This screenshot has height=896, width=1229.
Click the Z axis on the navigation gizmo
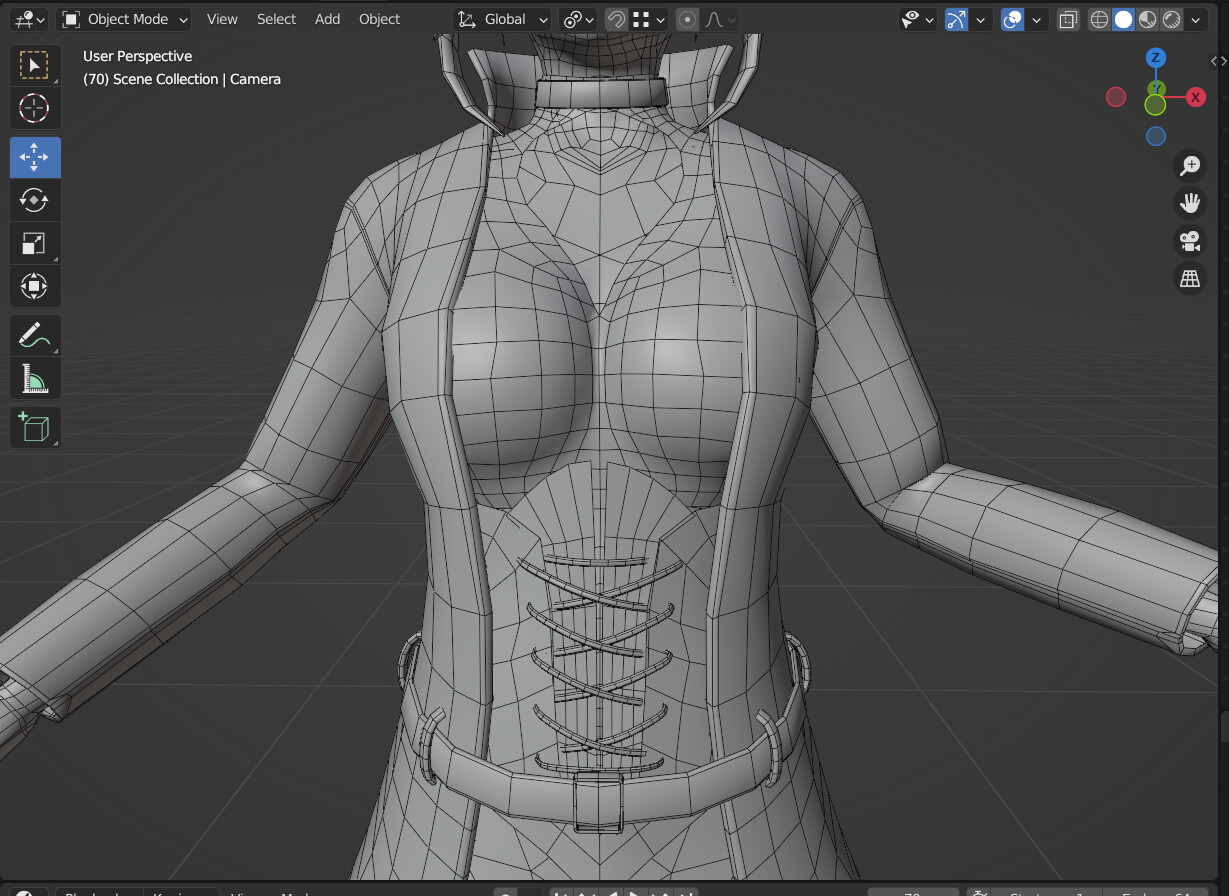pos(1155,58)
